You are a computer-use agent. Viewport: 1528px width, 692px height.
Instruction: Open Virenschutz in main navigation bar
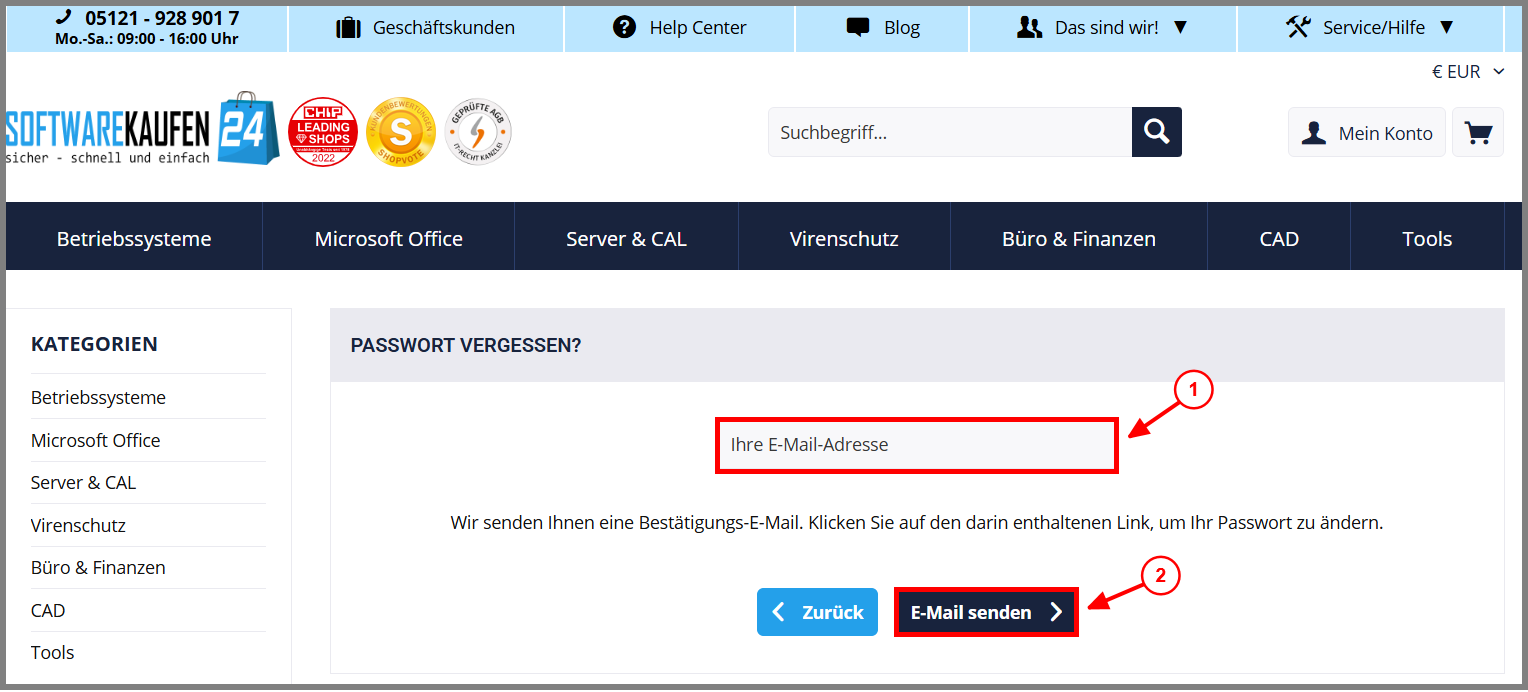coord(844,239)
